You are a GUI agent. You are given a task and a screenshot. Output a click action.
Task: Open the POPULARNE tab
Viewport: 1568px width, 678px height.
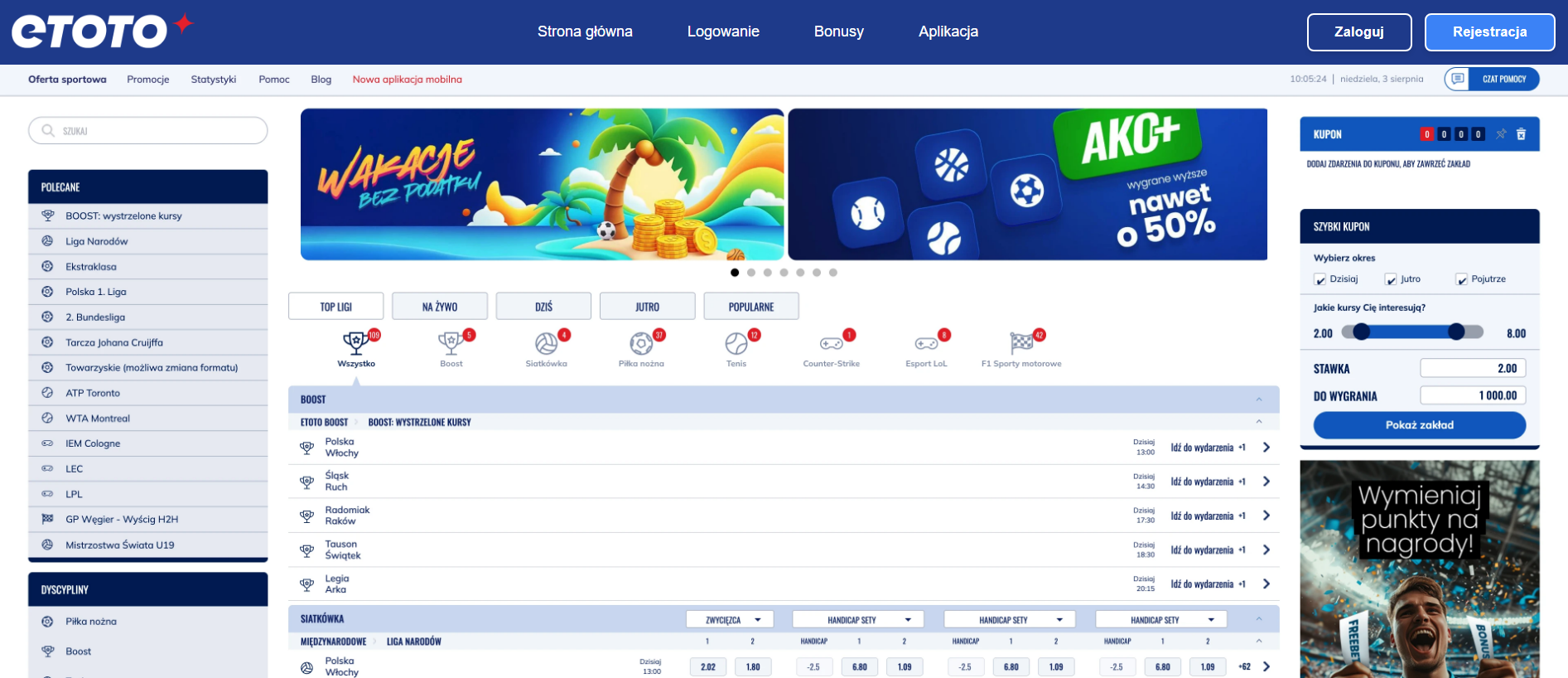point(751,306)
